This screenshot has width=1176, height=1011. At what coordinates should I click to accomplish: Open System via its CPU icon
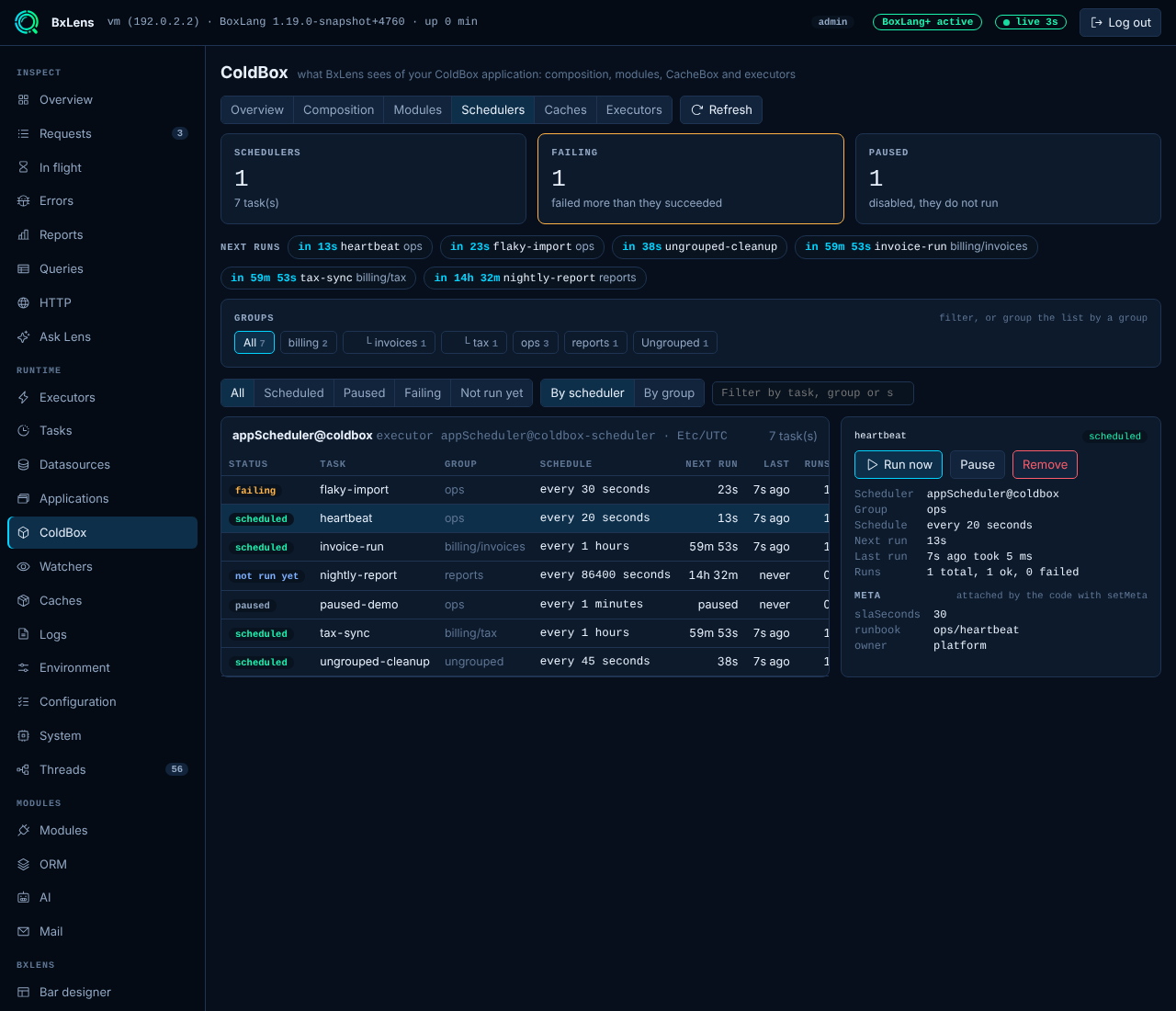[24, 736]
